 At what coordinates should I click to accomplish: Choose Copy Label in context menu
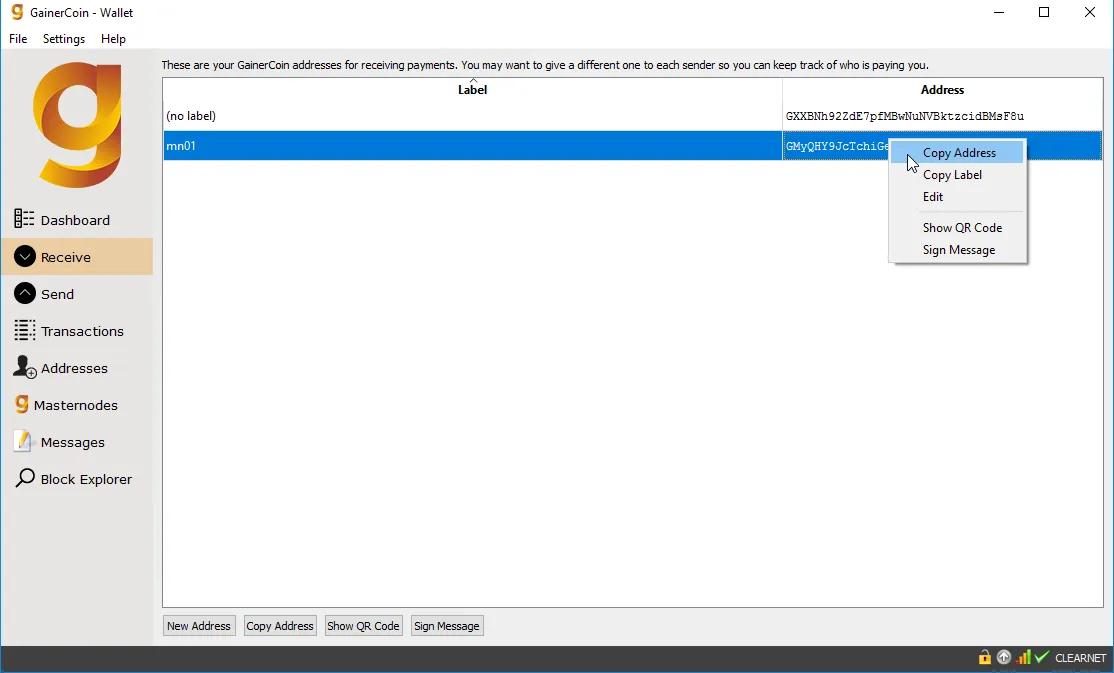[x=958, y=174]
